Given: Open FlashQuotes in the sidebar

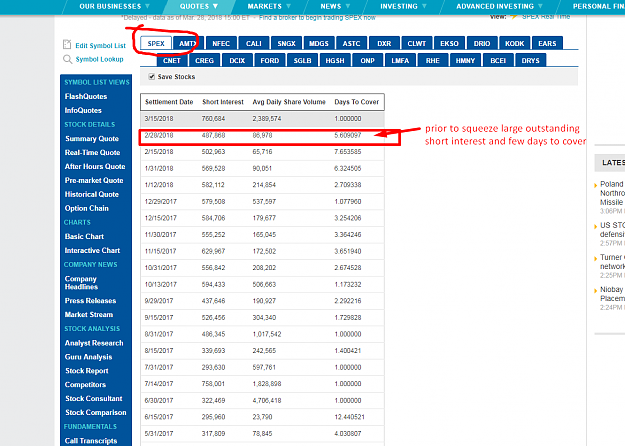Looking at the screenshot, I should [x=86, y=96].
